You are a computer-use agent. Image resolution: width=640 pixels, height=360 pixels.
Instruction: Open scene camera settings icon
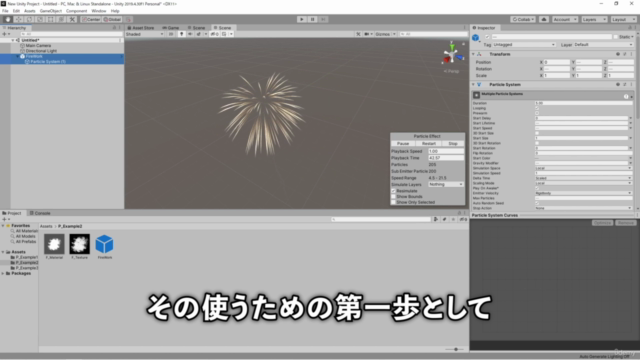[x=367, y=34]
